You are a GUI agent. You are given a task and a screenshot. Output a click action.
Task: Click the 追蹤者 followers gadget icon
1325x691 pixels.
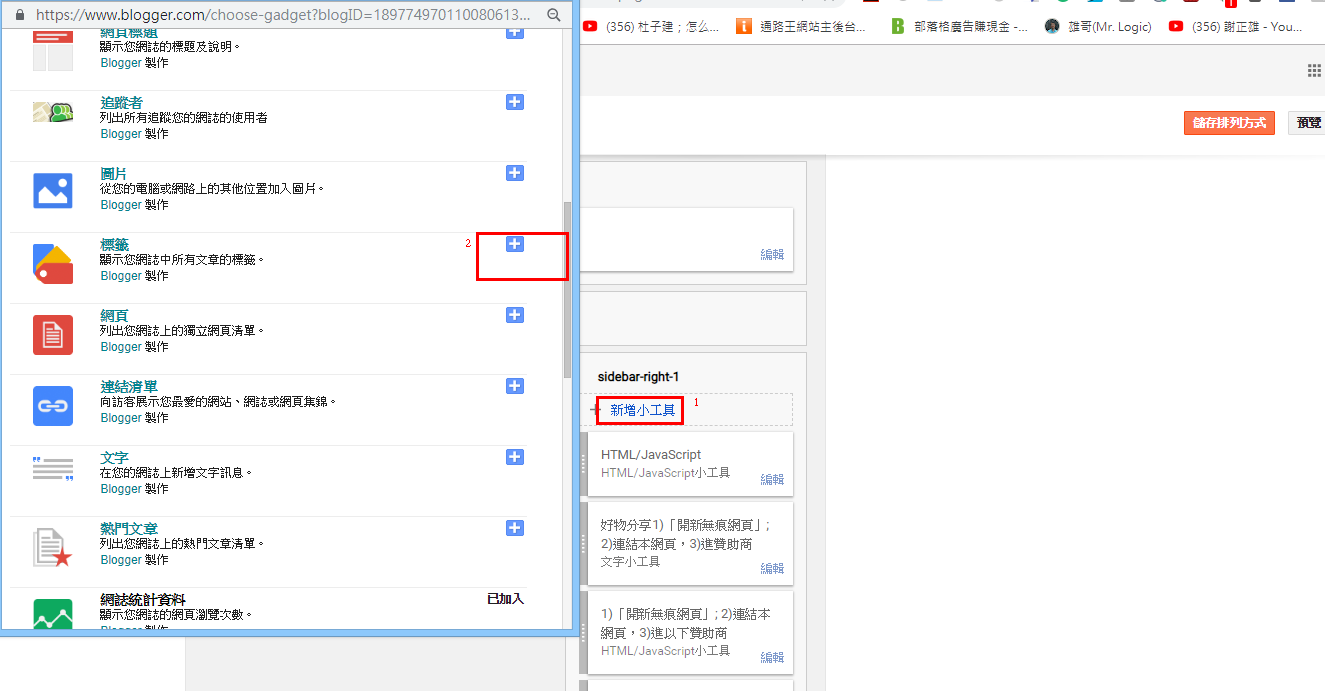coord(53,112)
